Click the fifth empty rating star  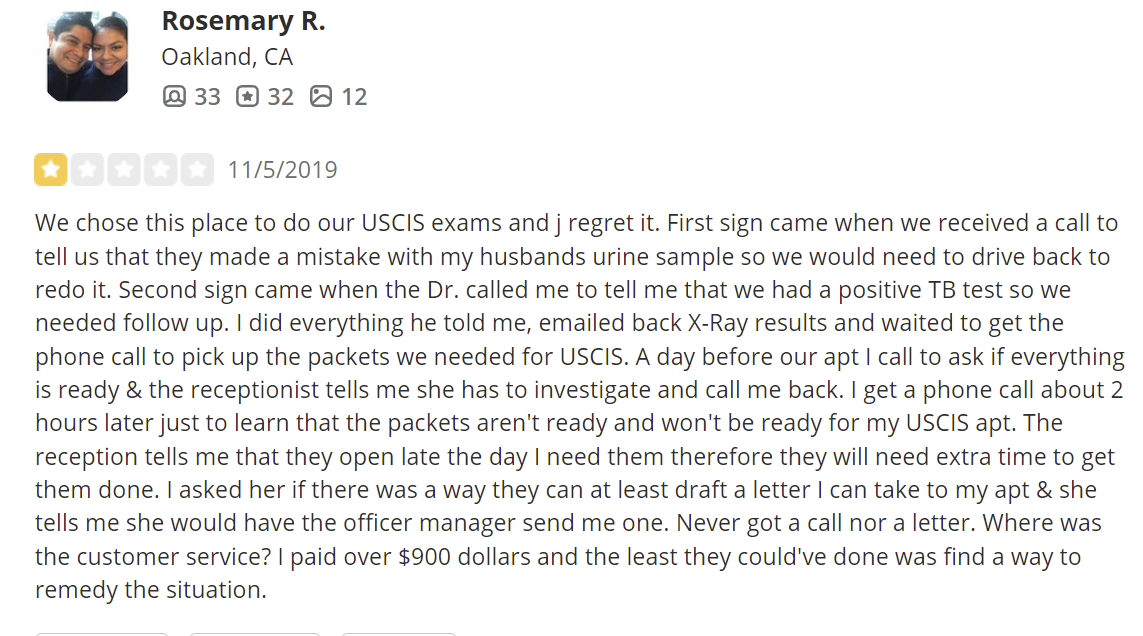point(197,169)
